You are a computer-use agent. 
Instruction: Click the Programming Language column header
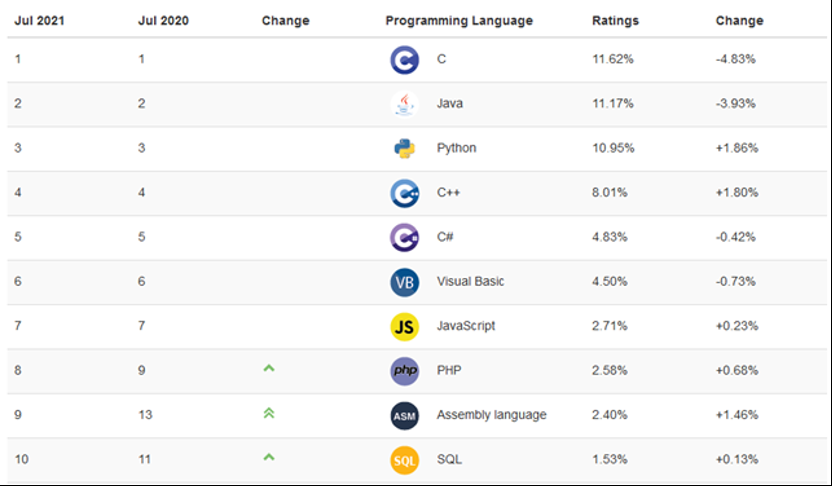[x=459, y=21]
